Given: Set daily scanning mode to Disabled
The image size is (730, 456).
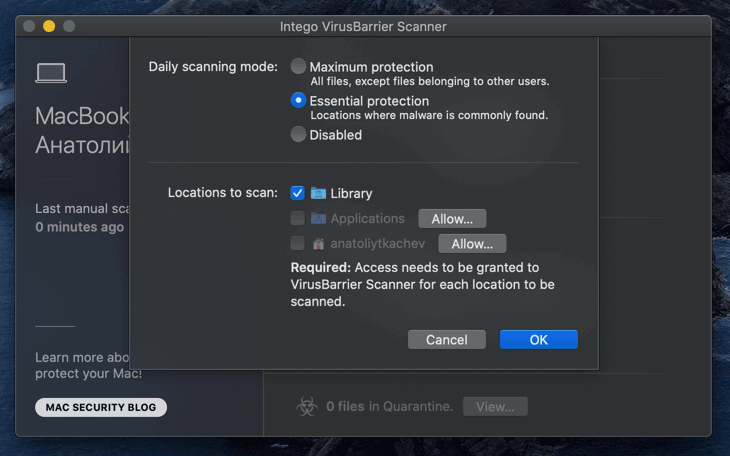Looking at the screenshot, I should (298, 135).
